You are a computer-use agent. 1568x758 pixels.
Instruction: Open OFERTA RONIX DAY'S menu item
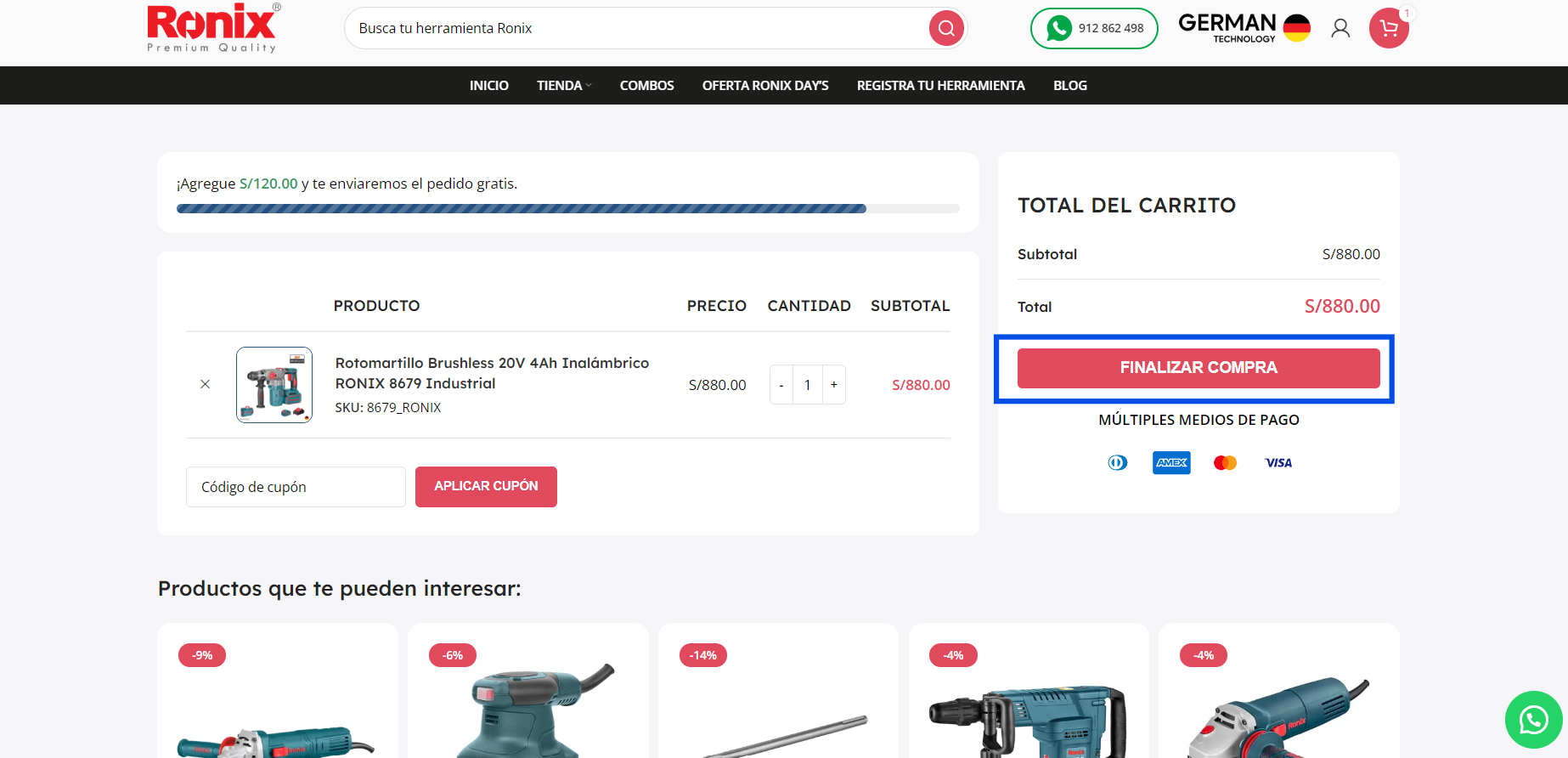coord(765,86)
